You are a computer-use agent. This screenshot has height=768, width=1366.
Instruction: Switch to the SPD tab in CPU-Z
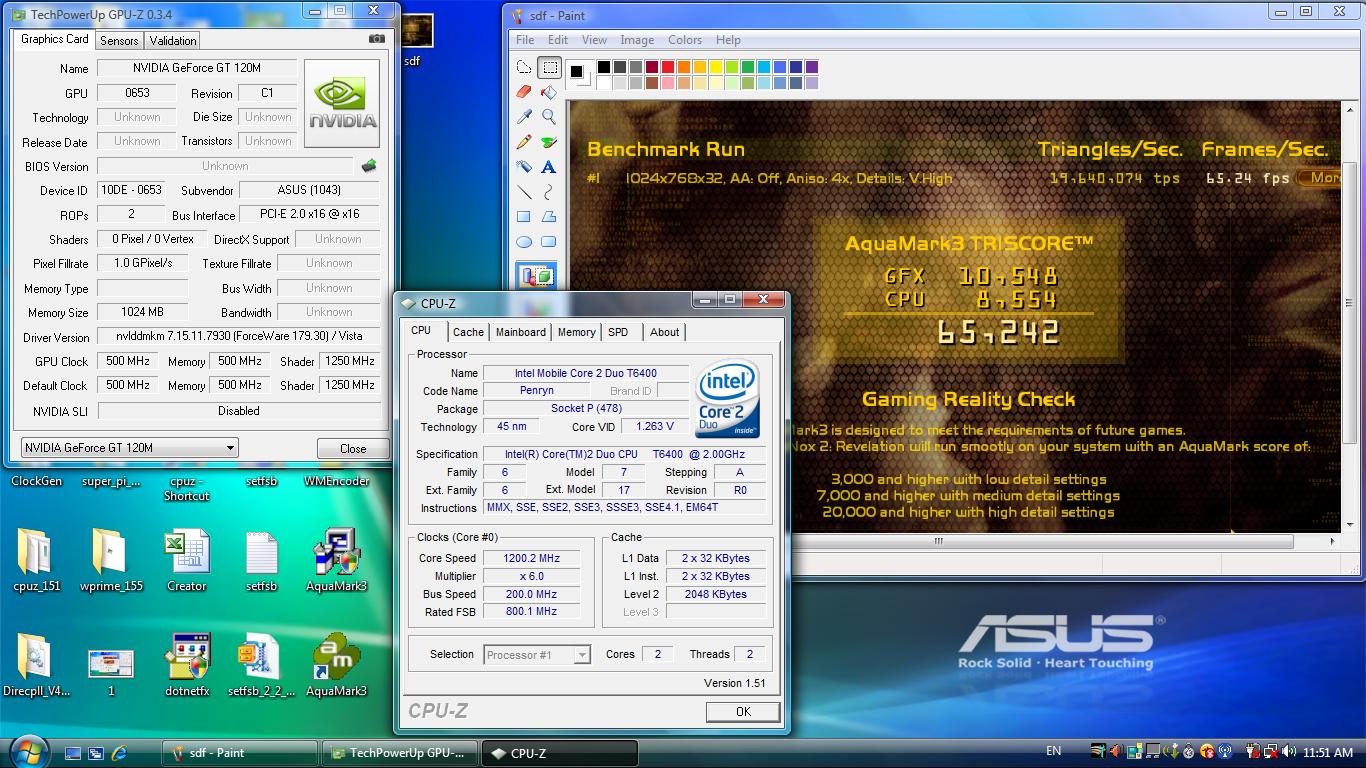pyautogui.click(x=619, y=332)
